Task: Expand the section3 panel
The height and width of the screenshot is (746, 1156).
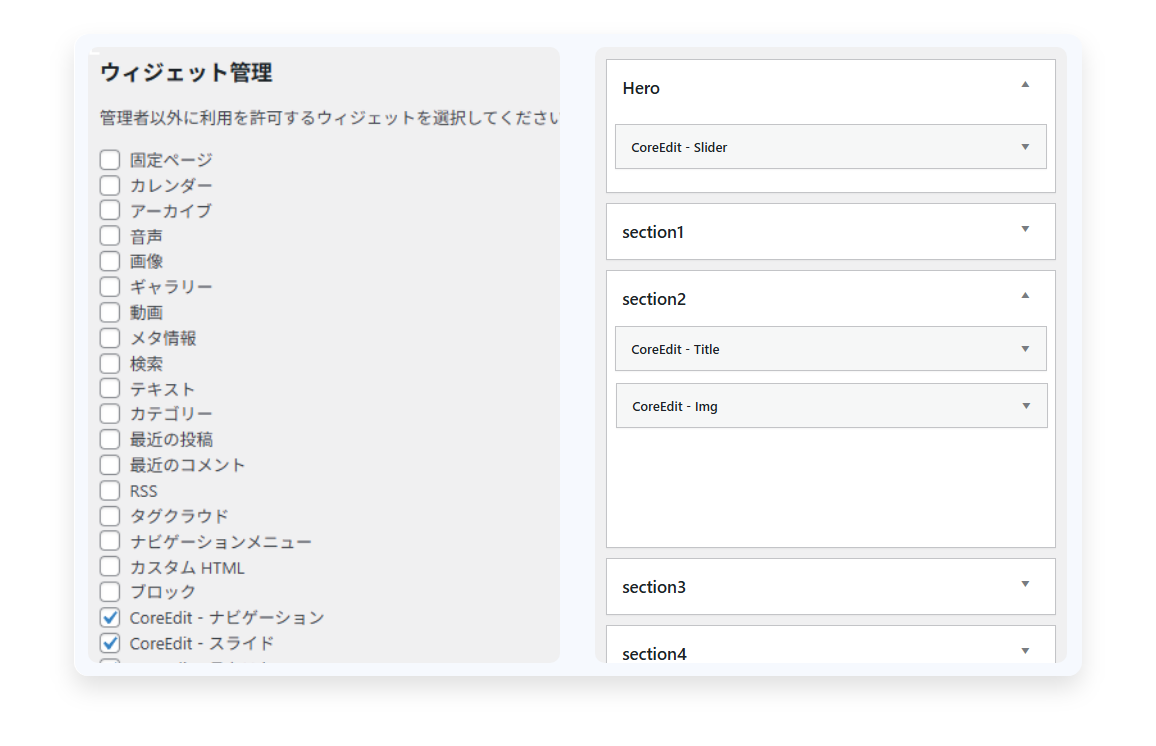Action: click(x=1024, y=585)
